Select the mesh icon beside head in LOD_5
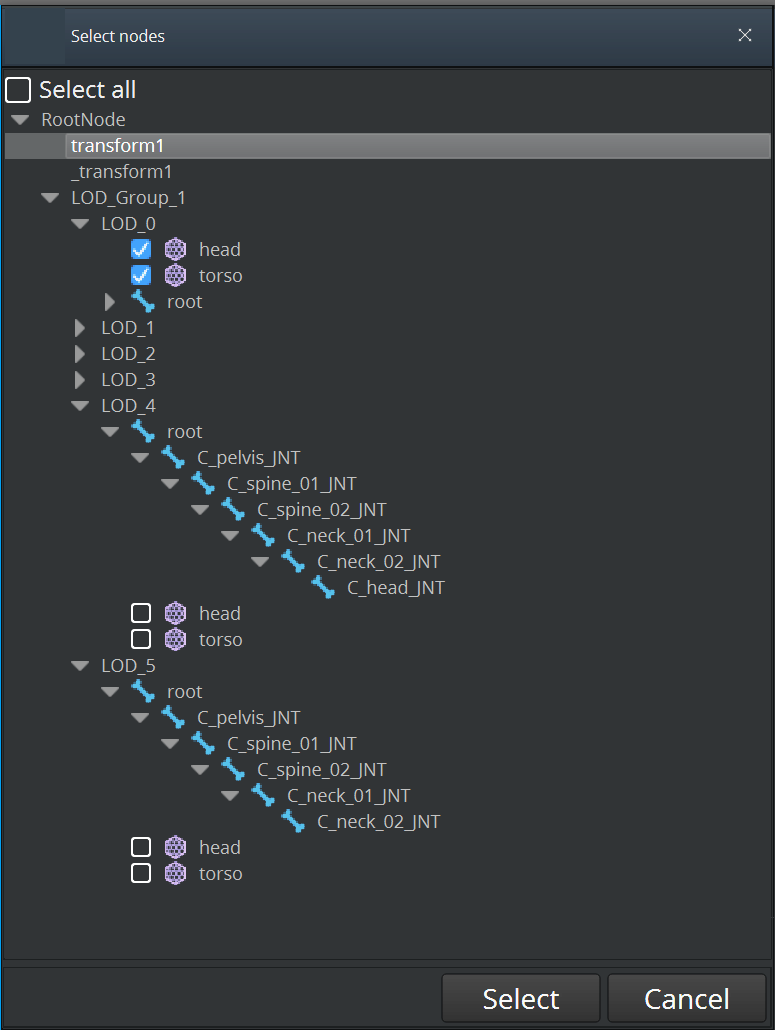Viewport: 775px width, 1030px height. tap(175, 847)
